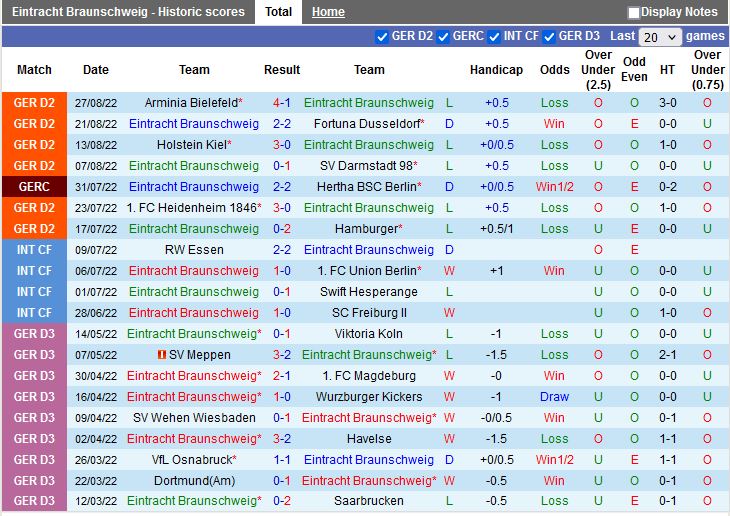This screenshot has width=730, height=516.
Task: Click the Havelse team name
Action: pyautogui.click(x=369, y=439)
